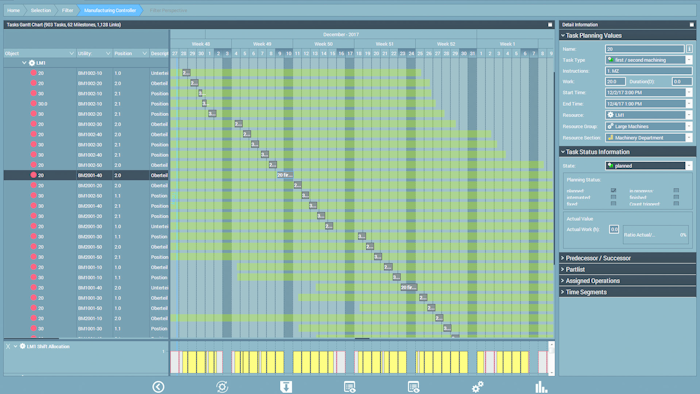Maximize the Tasks Gantt Chart panel
This screenshot has width=700, height=394.
pos(550,25)
